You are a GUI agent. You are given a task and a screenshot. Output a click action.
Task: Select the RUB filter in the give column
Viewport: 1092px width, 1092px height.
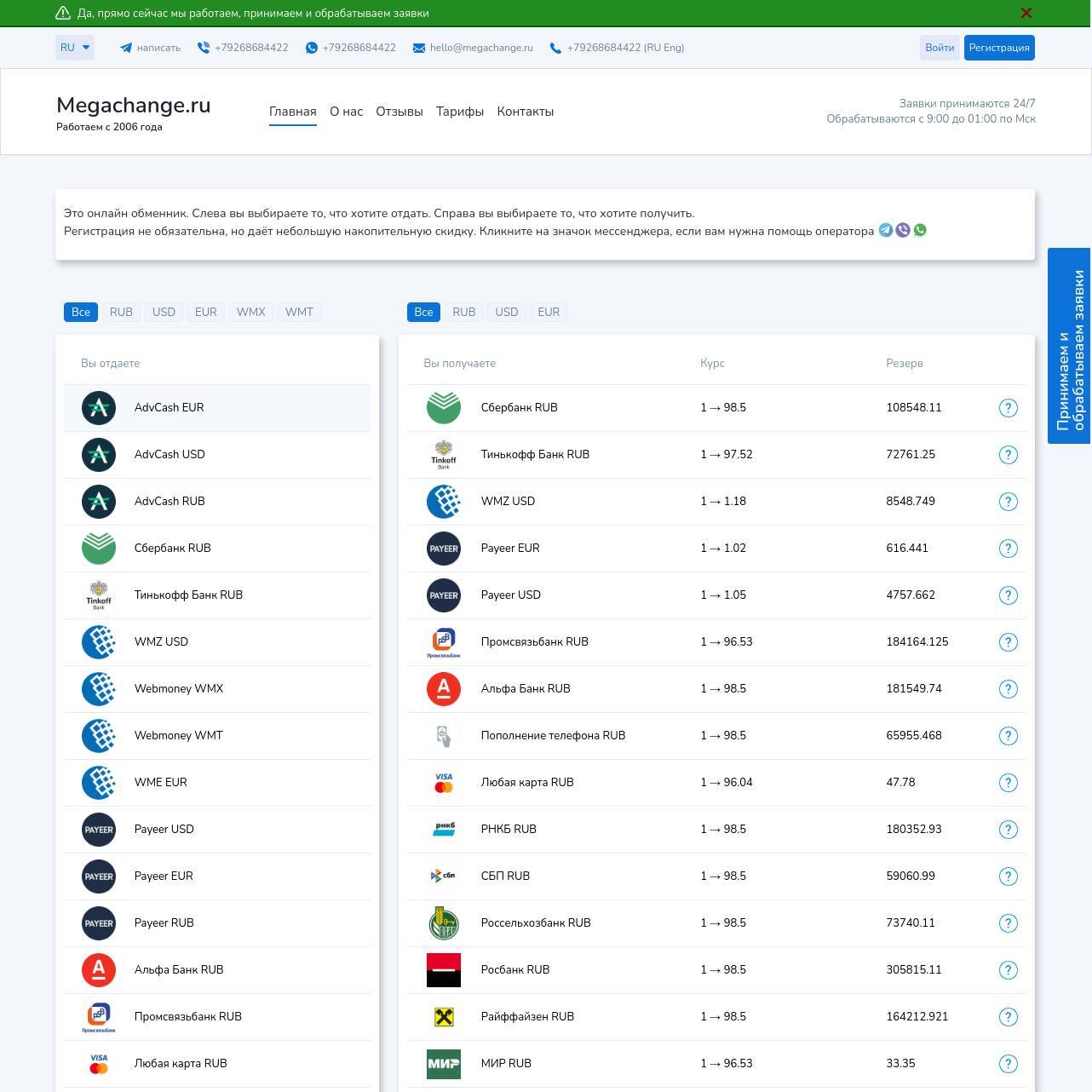[x=121, y=312]
